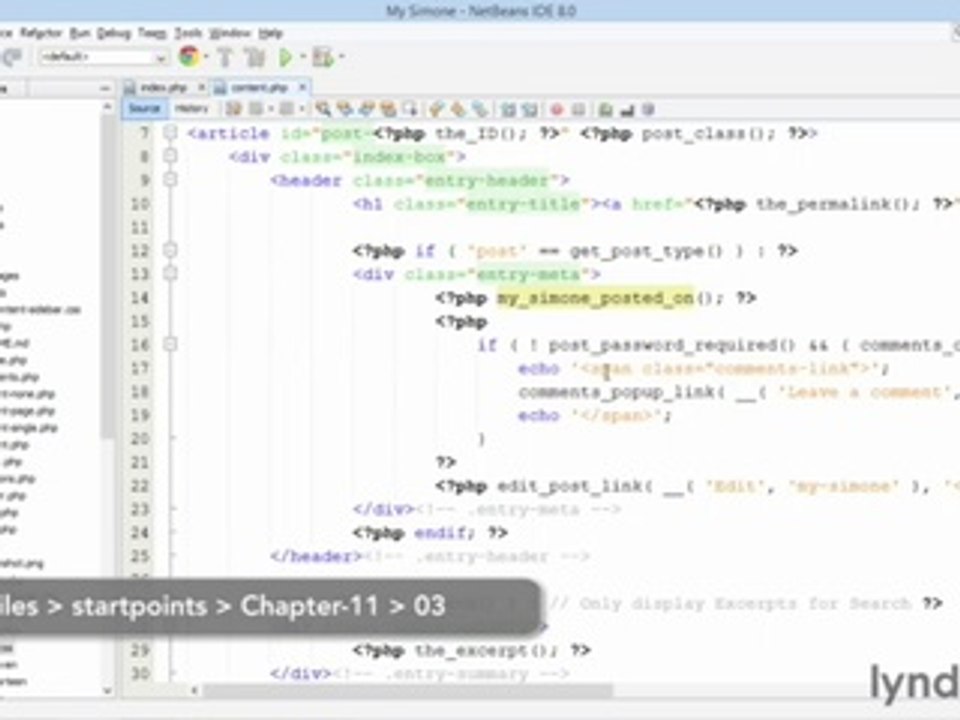Click 'endif;' code on line 24
This screenshot has height=720, width=960.
point(444,533)
